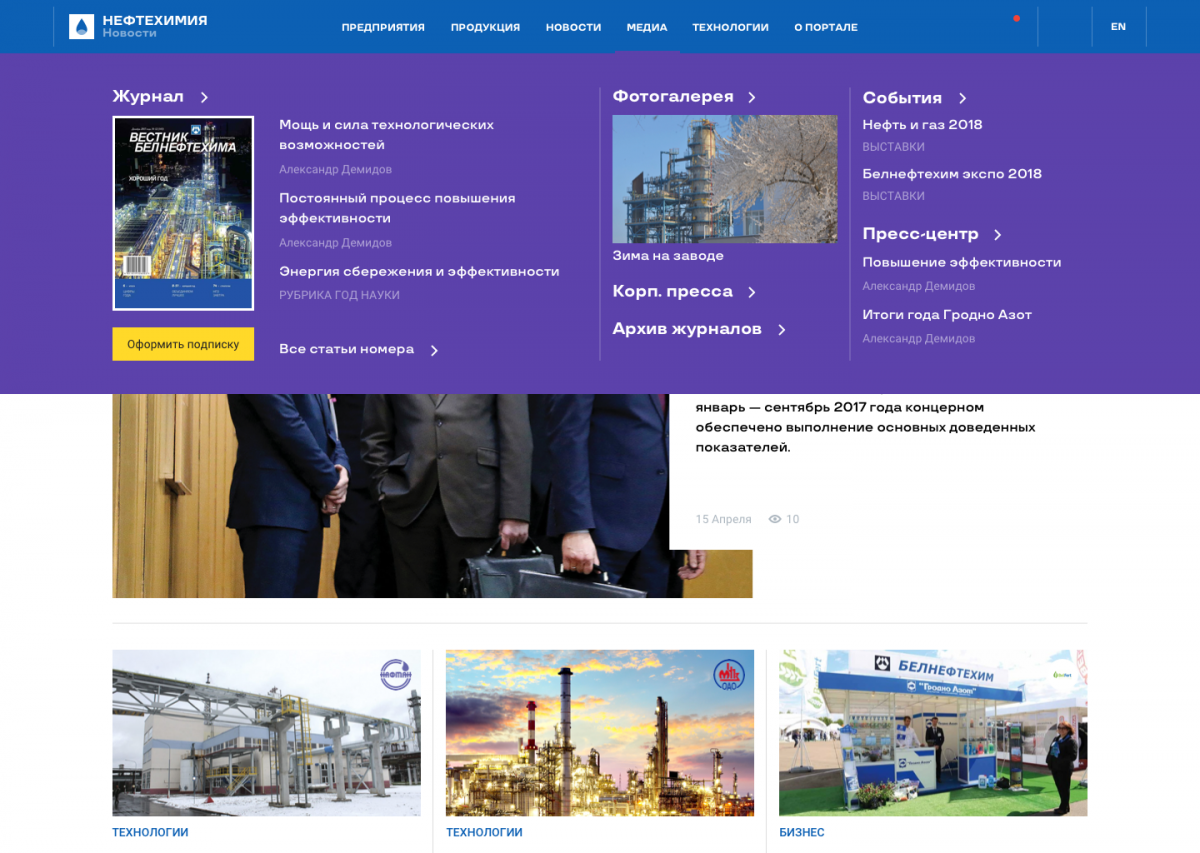Click the БИЗНЕС category label
This screenshot has height=853, width=1200.
(x=802, y=832)
